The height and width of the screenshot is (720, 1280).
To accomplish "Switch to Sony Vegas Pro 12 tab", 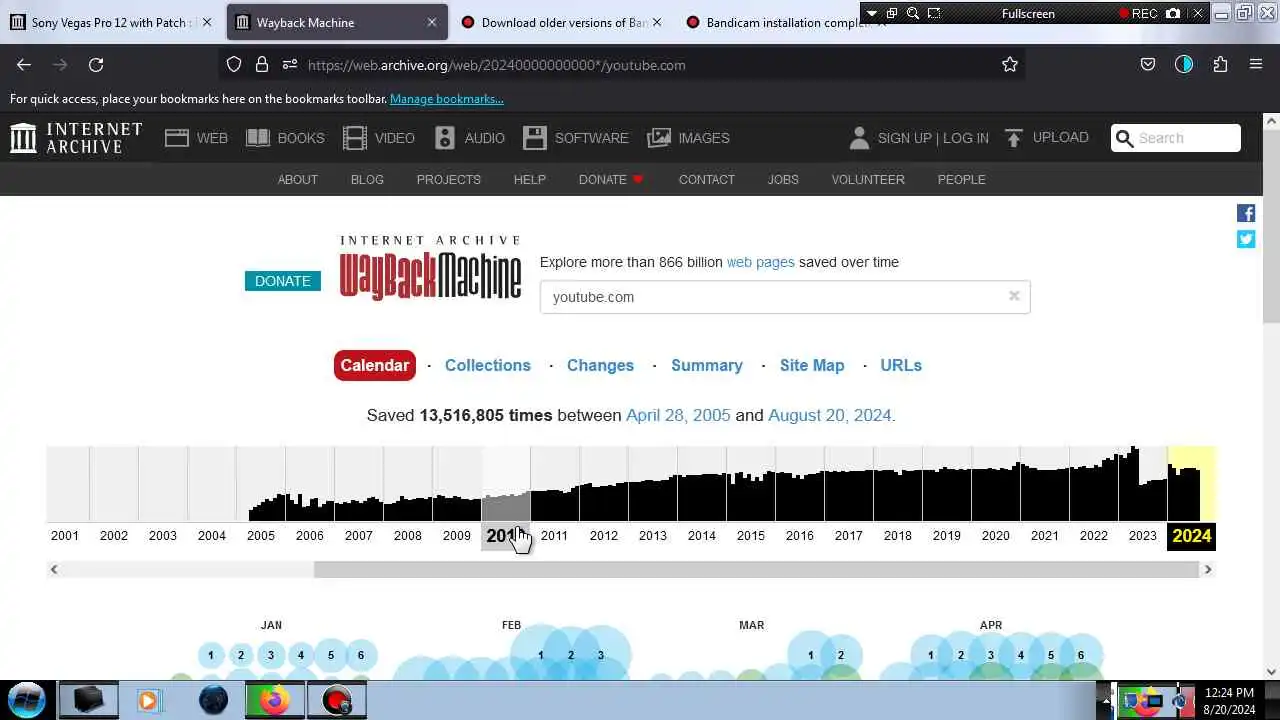I will pos(110,22).
